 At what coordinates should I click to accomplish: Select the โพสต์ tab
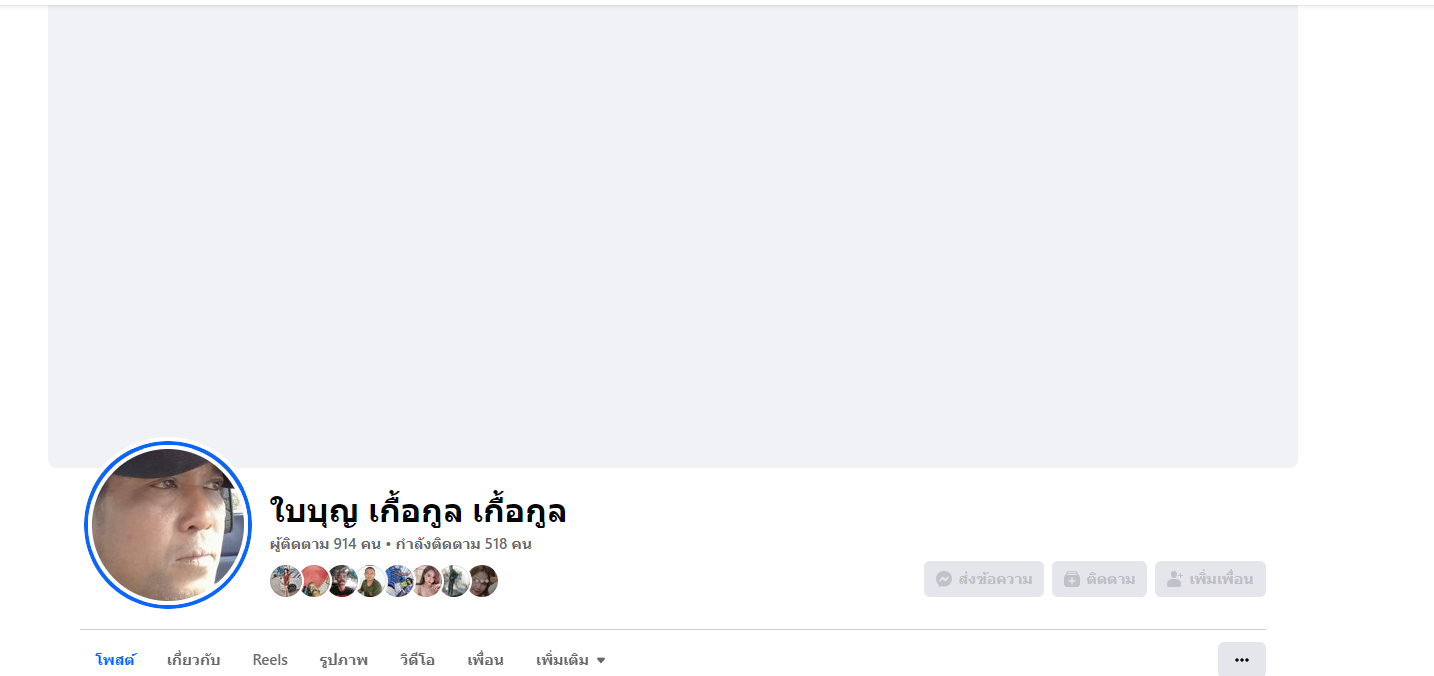click(x=115, y=660)
